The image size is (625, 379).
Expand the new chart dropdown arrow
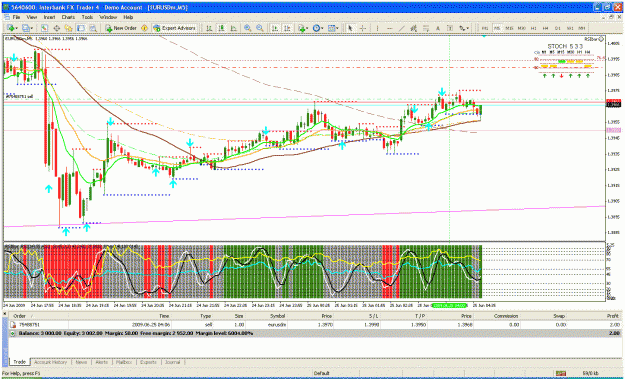click(x=16, y=28)
